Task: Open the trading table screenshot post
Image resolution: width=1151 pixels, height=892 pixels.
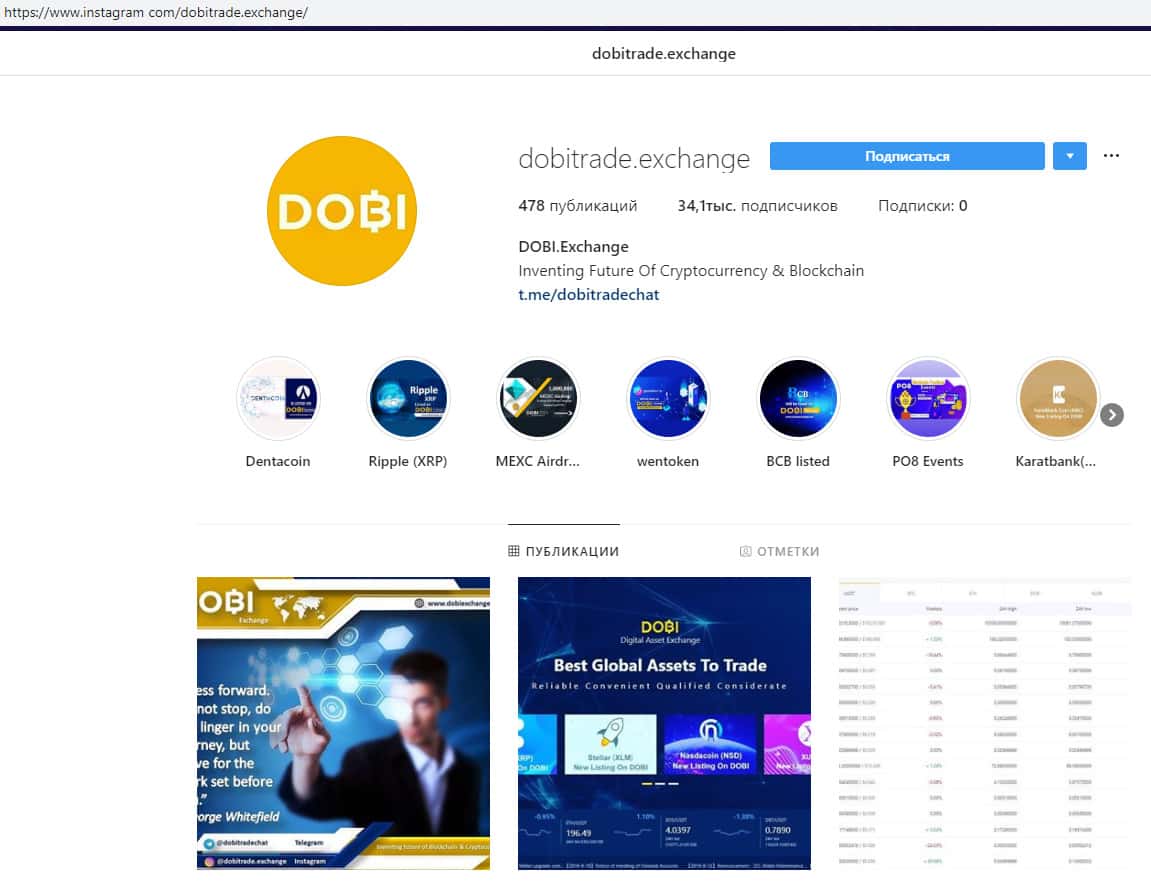Action: pyautogui.click(x=984, y=723)
